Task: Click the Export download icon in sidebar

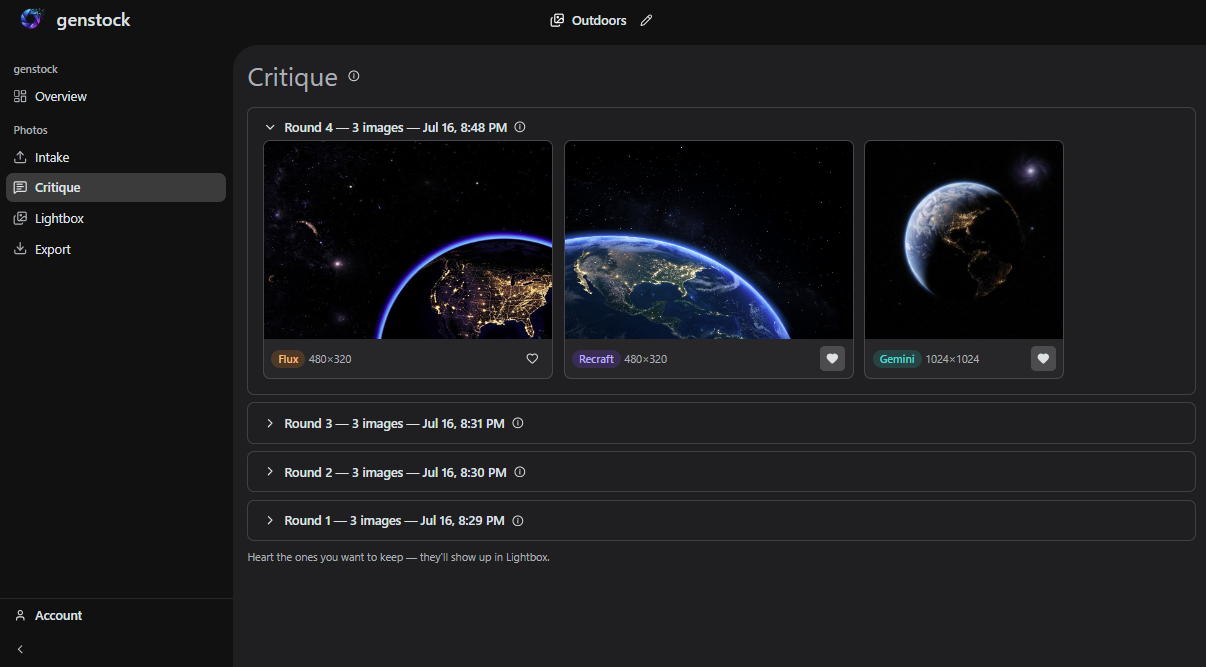Action: (20, 250)
